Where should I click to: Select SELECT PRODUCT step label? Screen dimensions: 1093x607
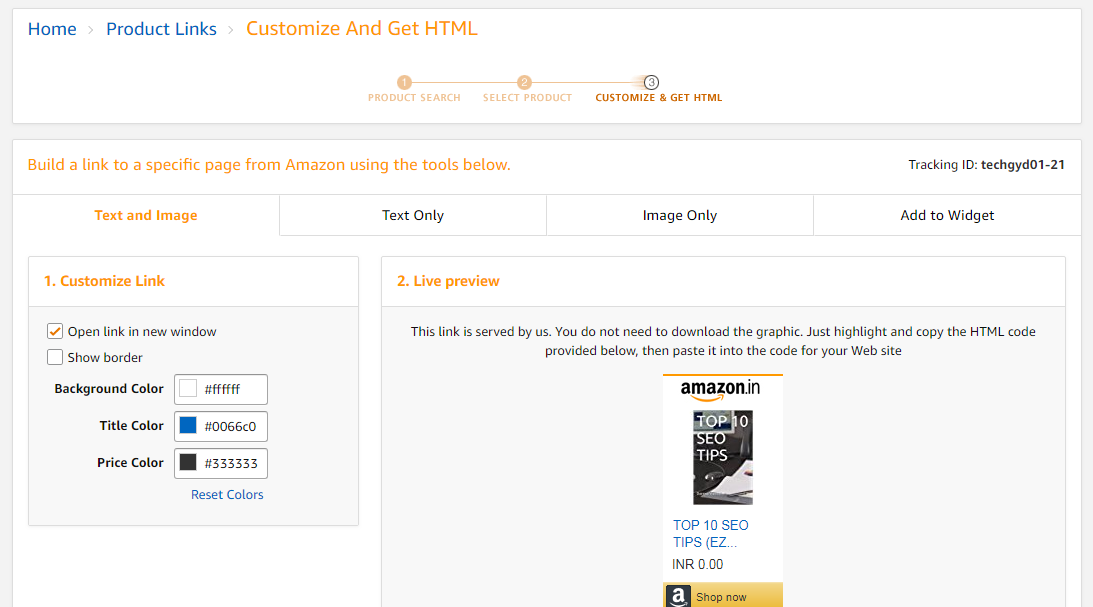coord(528,98)
